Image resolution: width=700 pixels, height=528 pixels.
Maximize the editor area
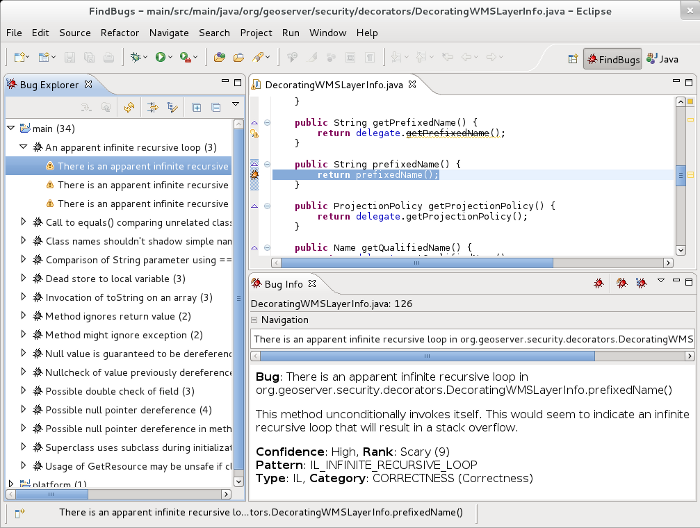point(689,83)
